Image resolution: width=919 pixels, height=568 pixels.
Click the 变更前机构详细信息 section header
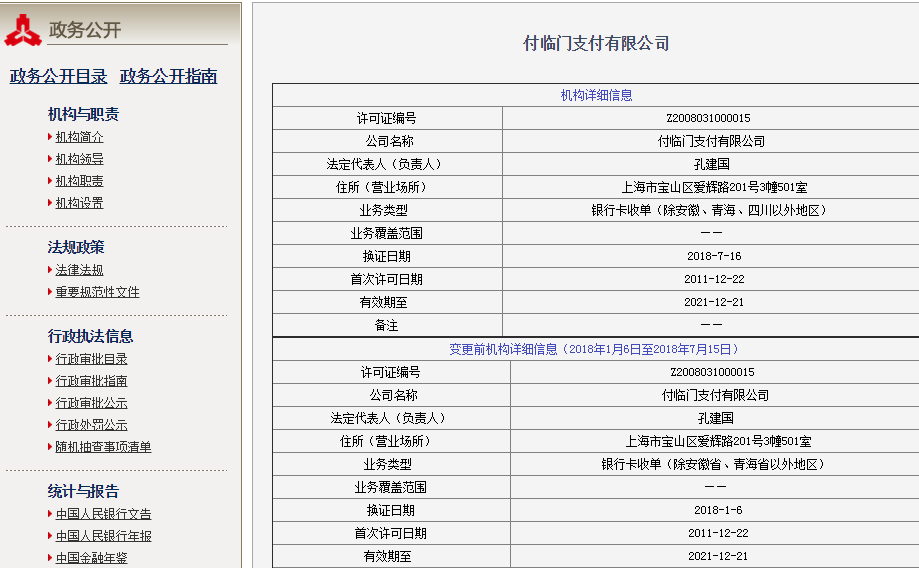point(594,349)
